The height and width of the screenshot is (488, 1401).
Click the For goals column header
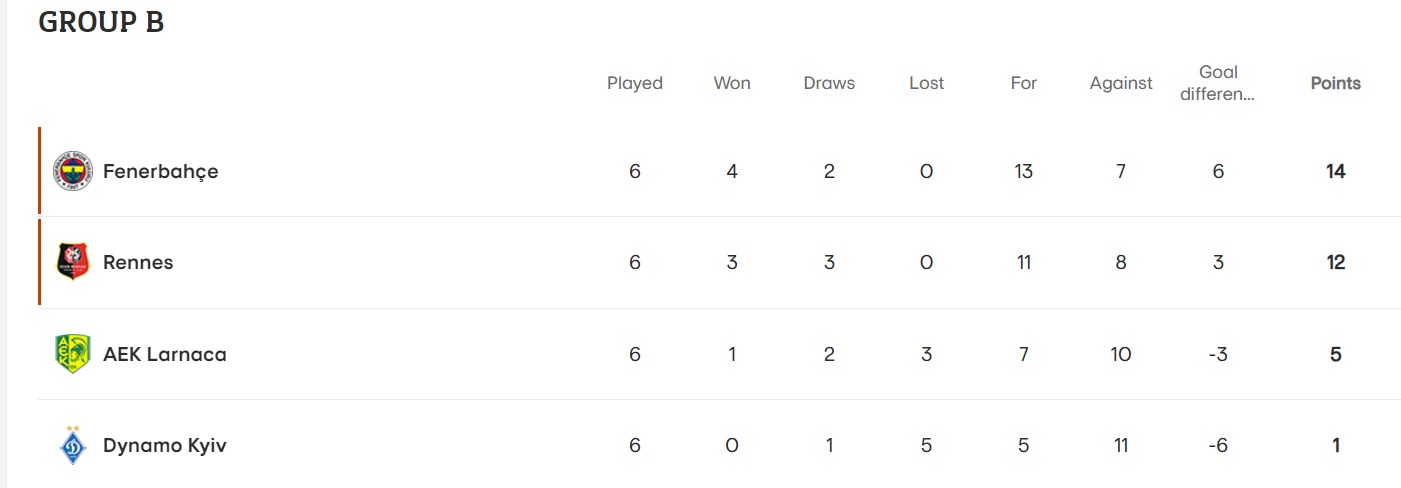(1023, 84)
